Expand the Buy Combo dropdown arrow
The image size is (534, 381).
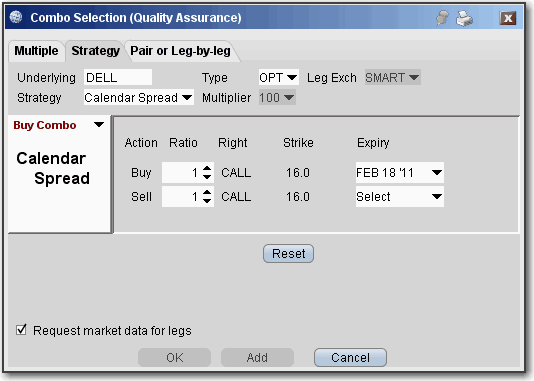click(x=99, y=125)
